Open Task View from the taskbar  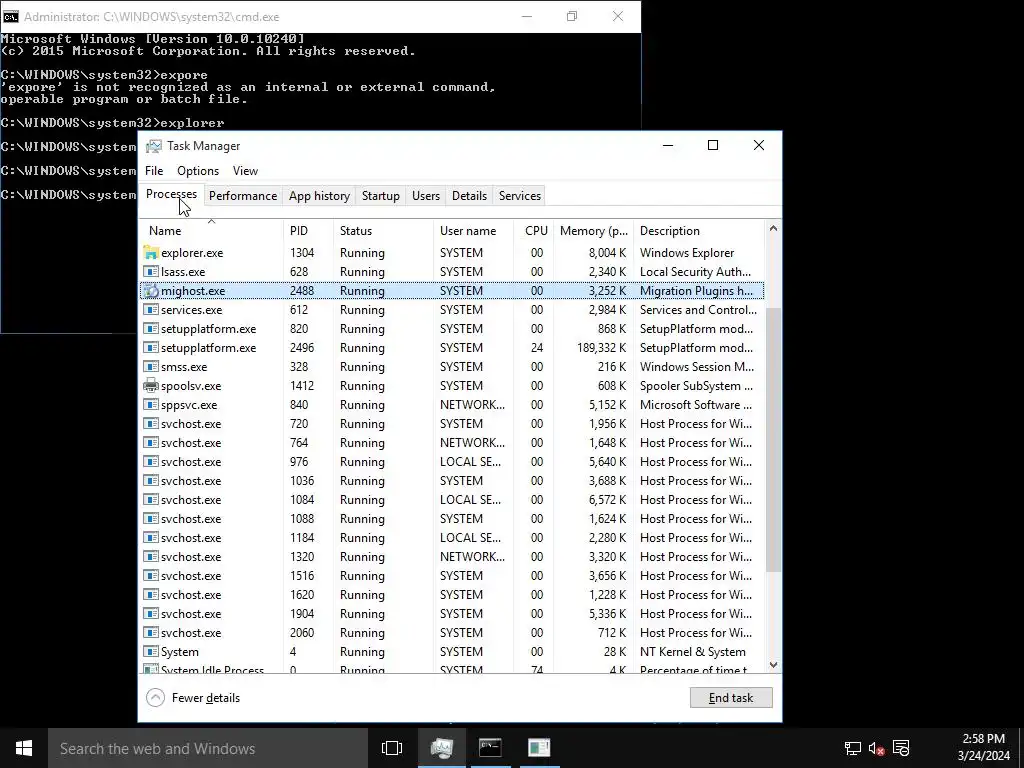coord(392,748)
